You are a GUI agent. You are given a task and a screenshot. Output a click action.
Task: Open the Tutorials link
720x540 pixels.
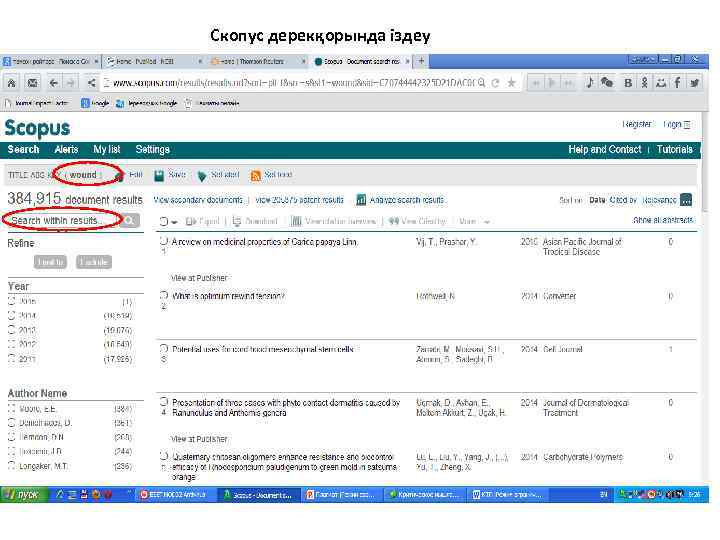(674, 150)
